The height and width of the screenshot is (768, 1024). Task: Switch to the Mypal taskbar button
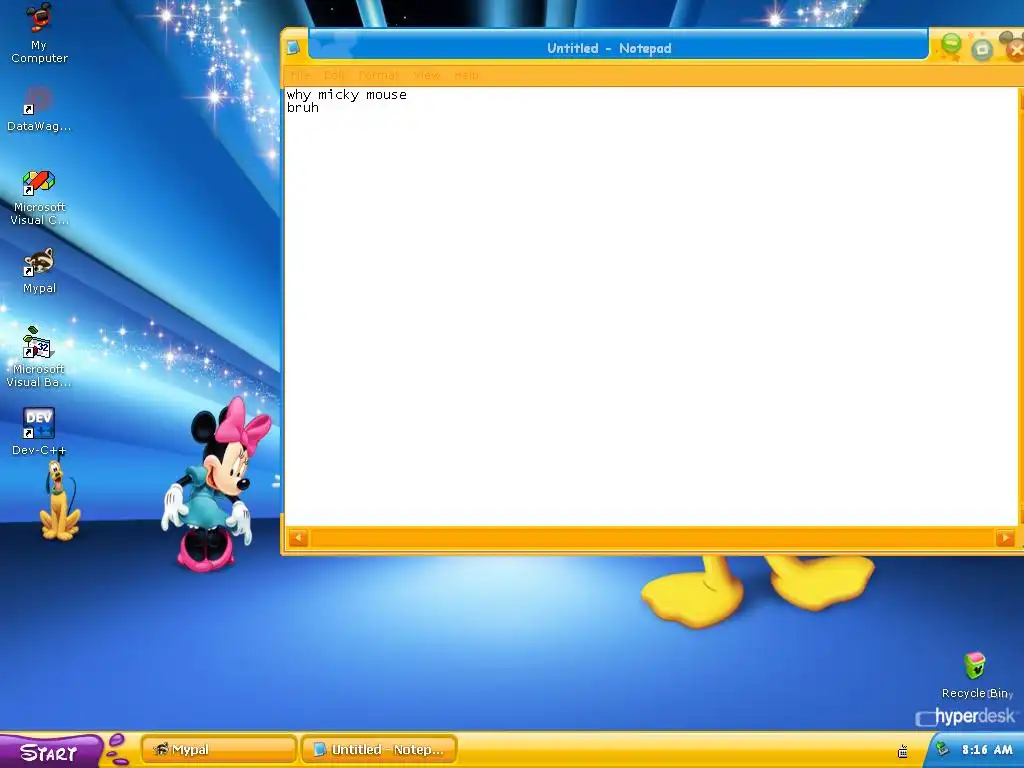tap(218, 750)
